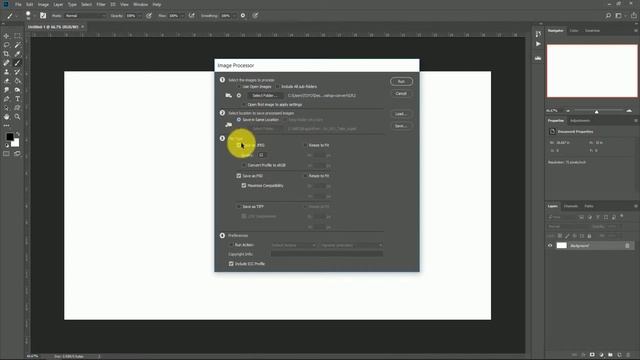Check Open first image to apply settings
Image resolution: width=640 pixels, height=360 pixels.
pyautogui.click(x=244, y=104)
